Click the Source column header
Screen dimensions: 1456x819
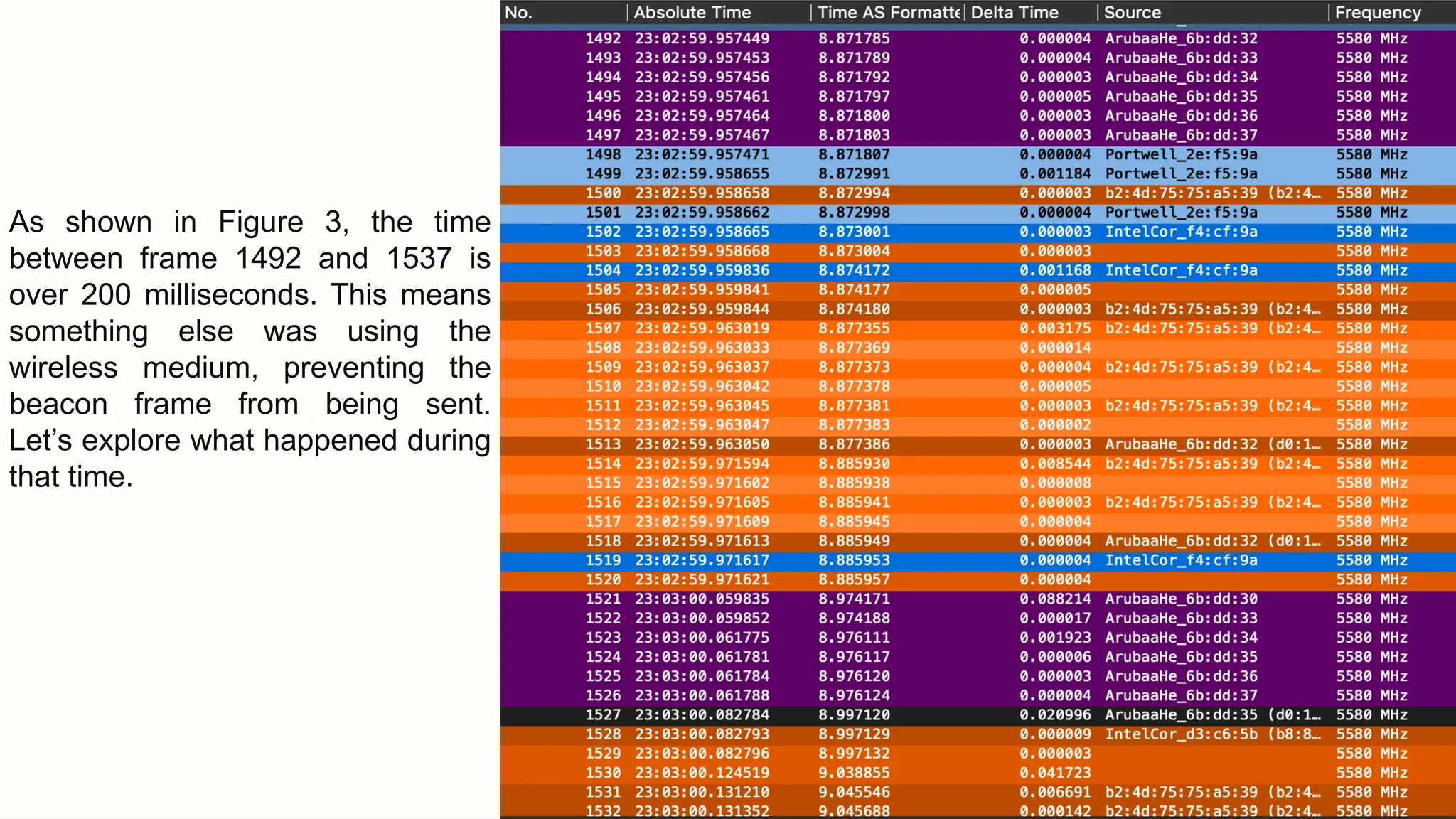1213,12
